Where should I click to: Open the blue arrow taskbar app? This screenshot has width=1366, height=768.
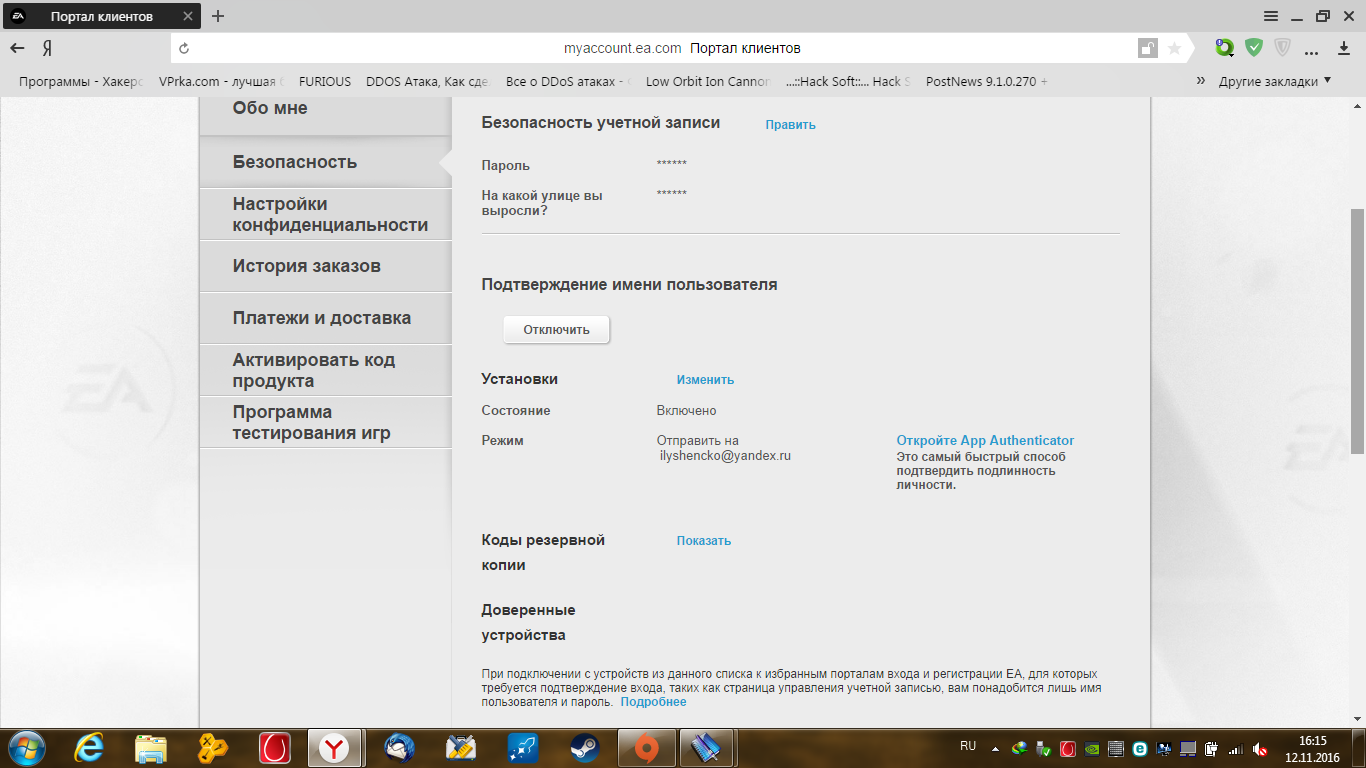523,748
